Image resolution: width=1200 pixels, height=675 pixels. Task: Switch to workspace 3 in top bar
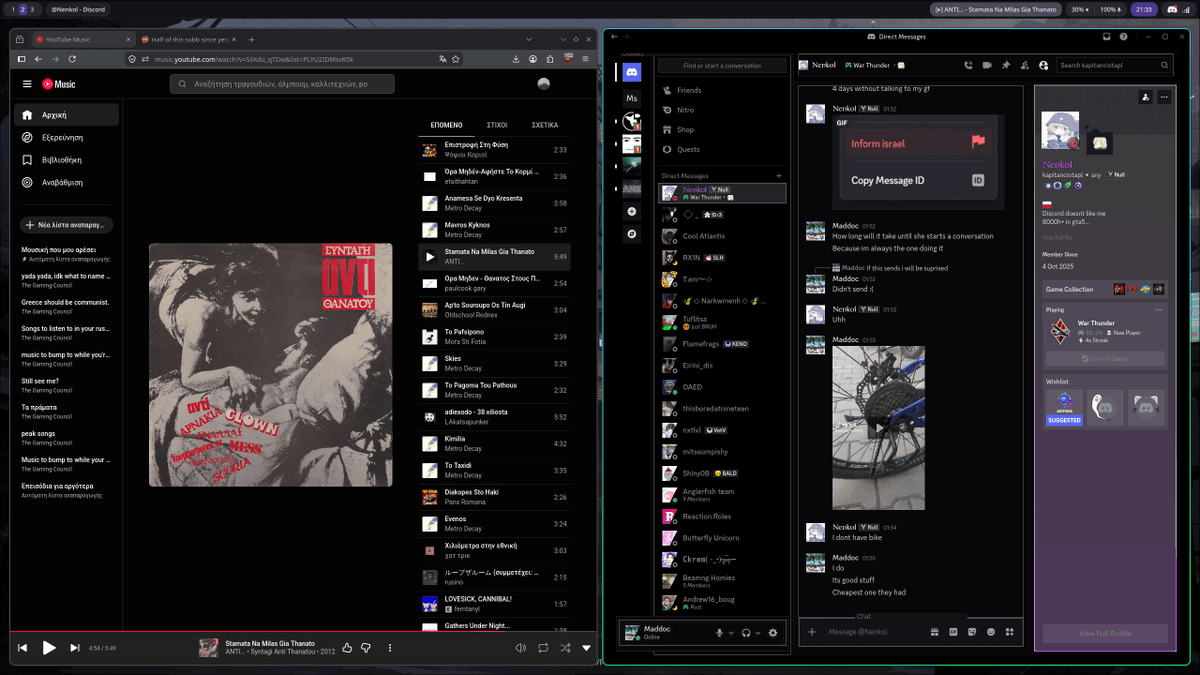tap(31, 9)
